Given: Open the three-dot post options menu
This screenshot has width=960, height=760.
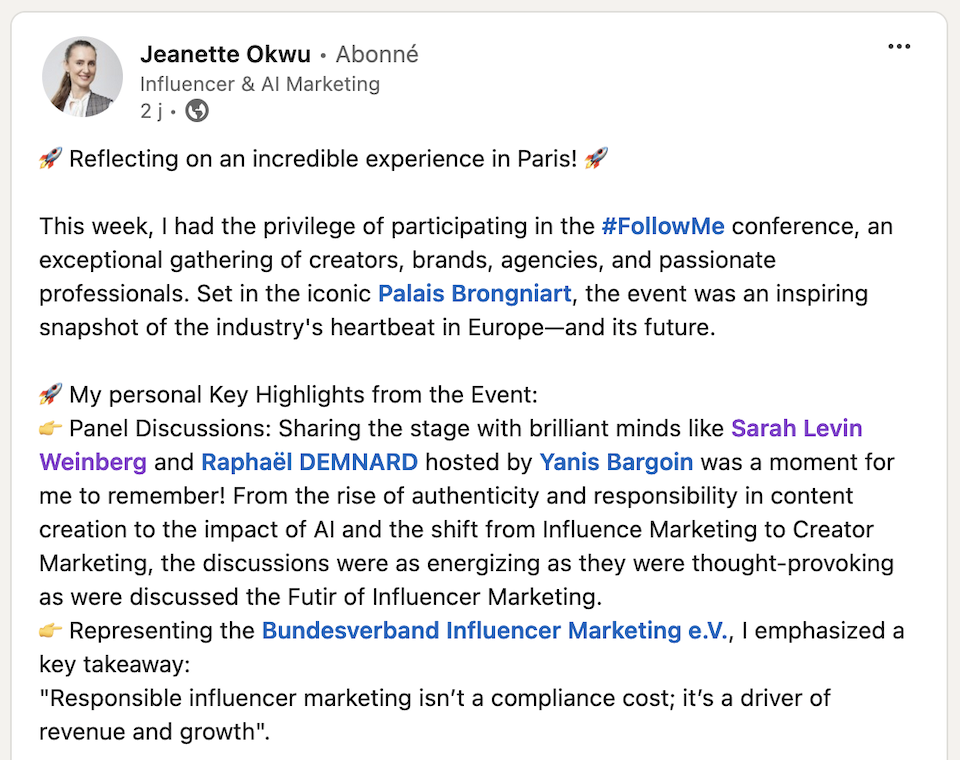Looking at the screenshot, I should click(x=899, y=47).
